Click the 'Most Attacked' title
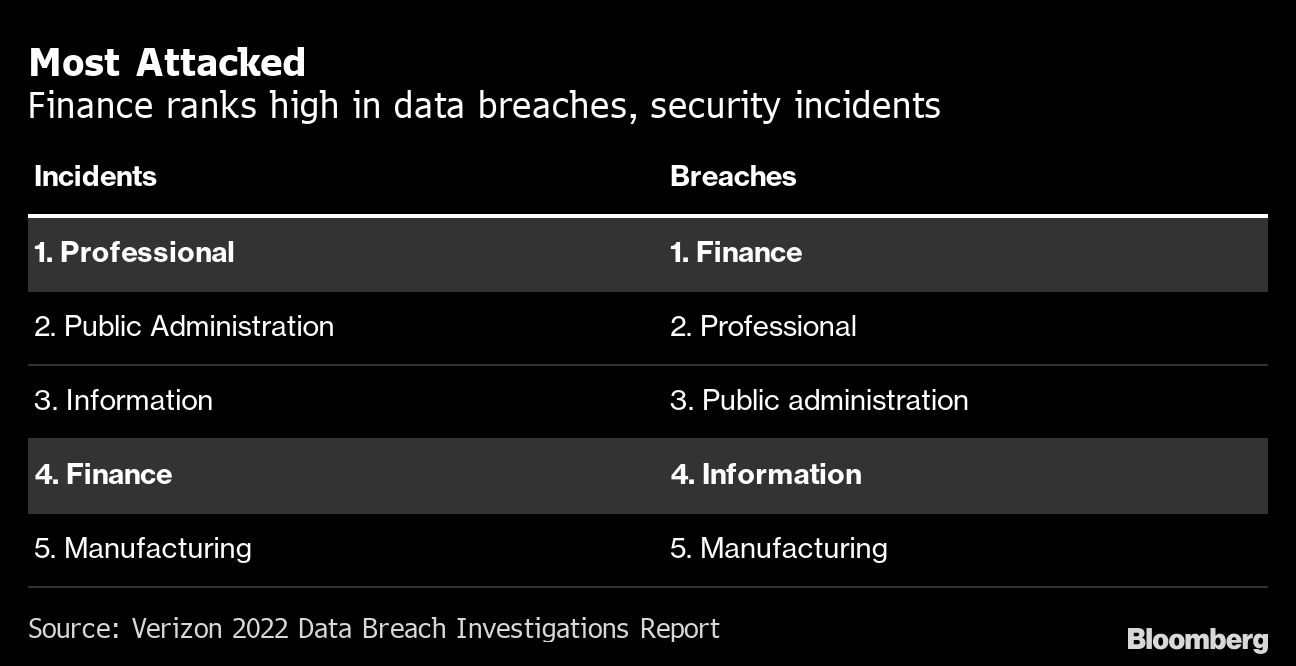Viewport: 1296px width, 666px height. (167, 63)
